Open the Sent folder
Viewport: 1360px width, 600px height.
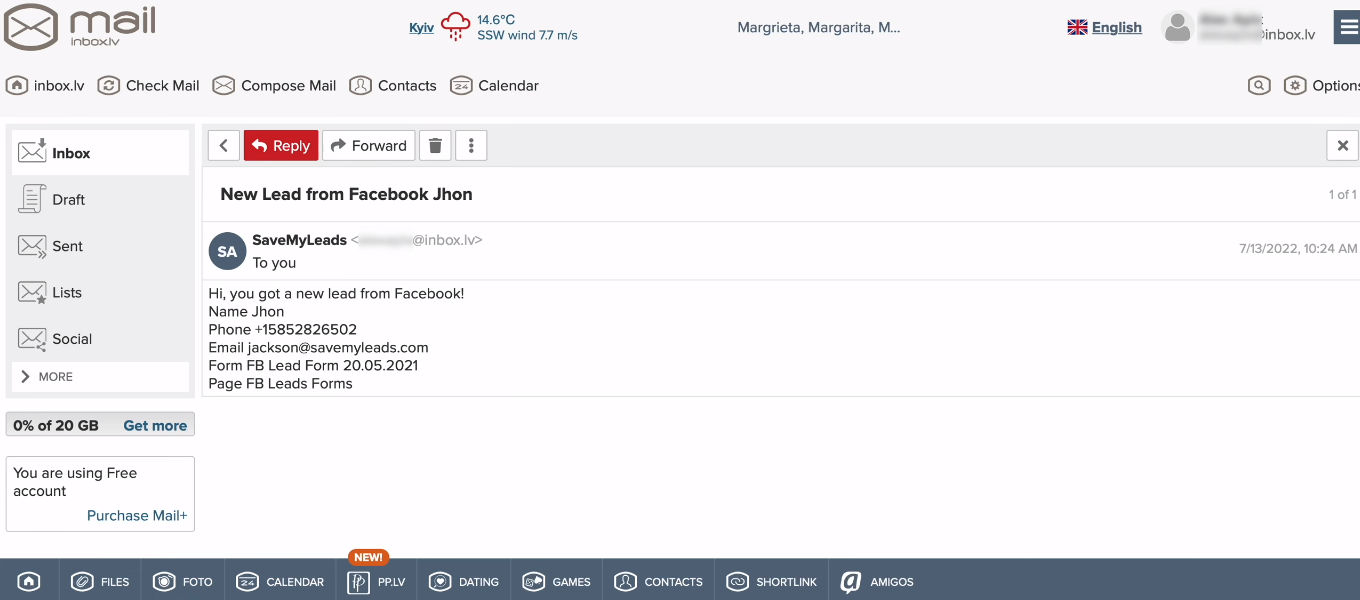[x=100, y=246]
